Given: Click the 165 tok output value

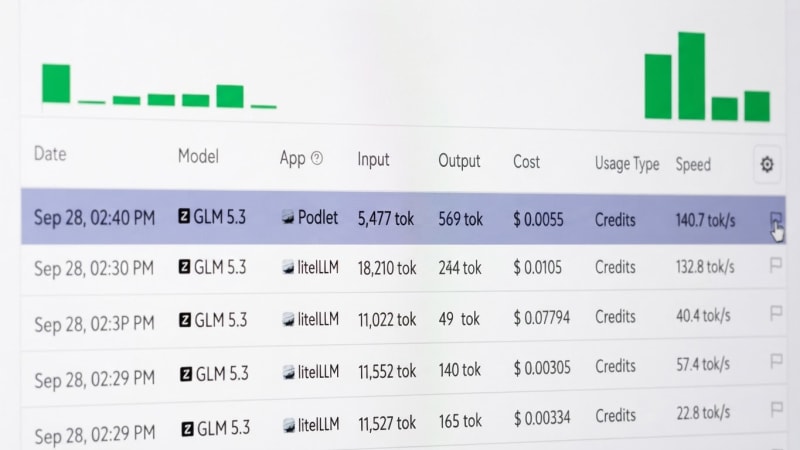Looking at the screenshot, I should (x=460, y=421).
